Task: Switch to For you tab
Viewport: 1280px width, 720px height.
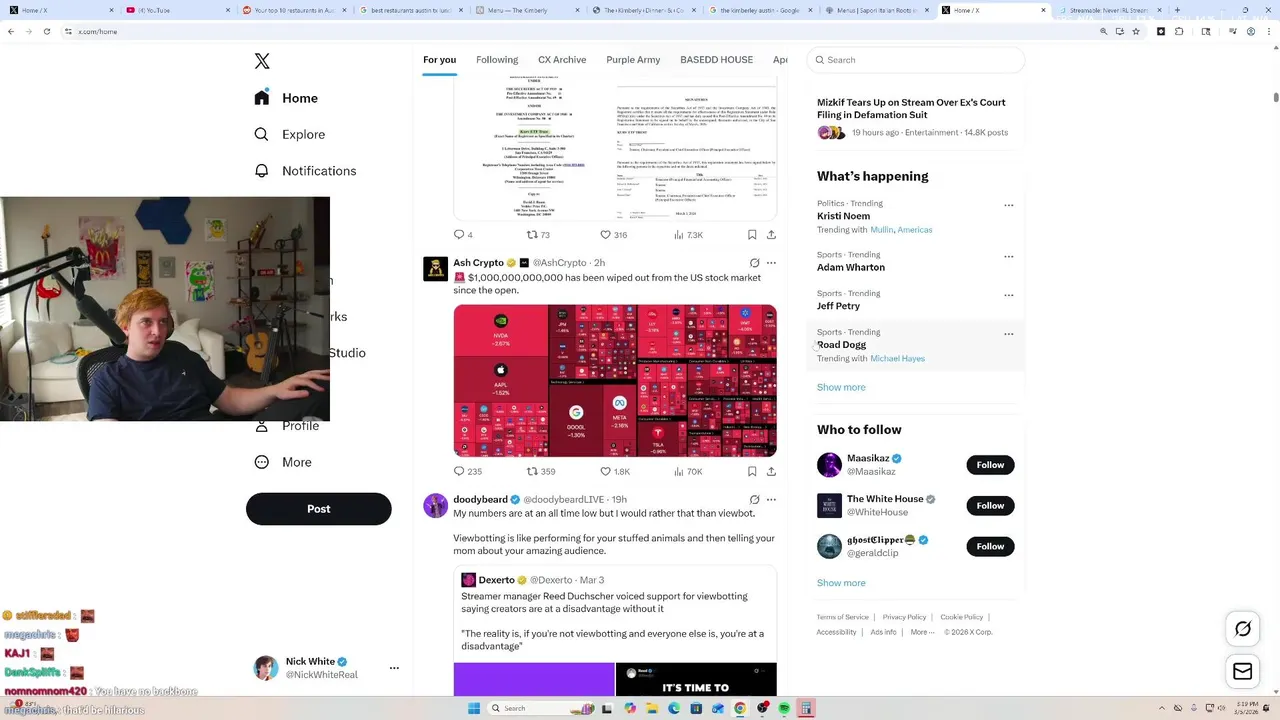Action: [439, 60]
